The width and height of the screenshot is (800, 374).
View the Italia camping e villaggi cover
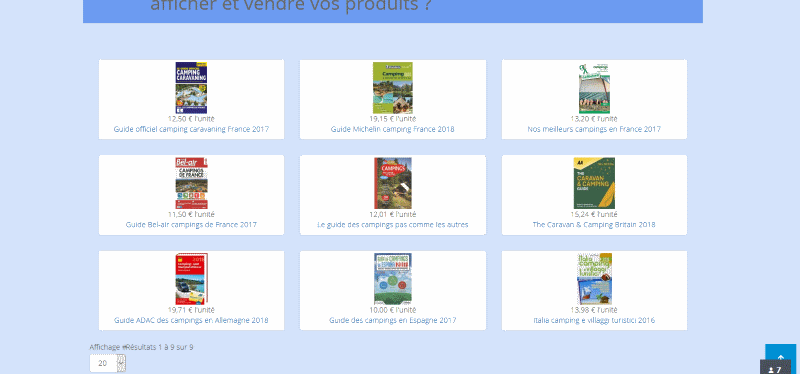[x=594, y=279]
